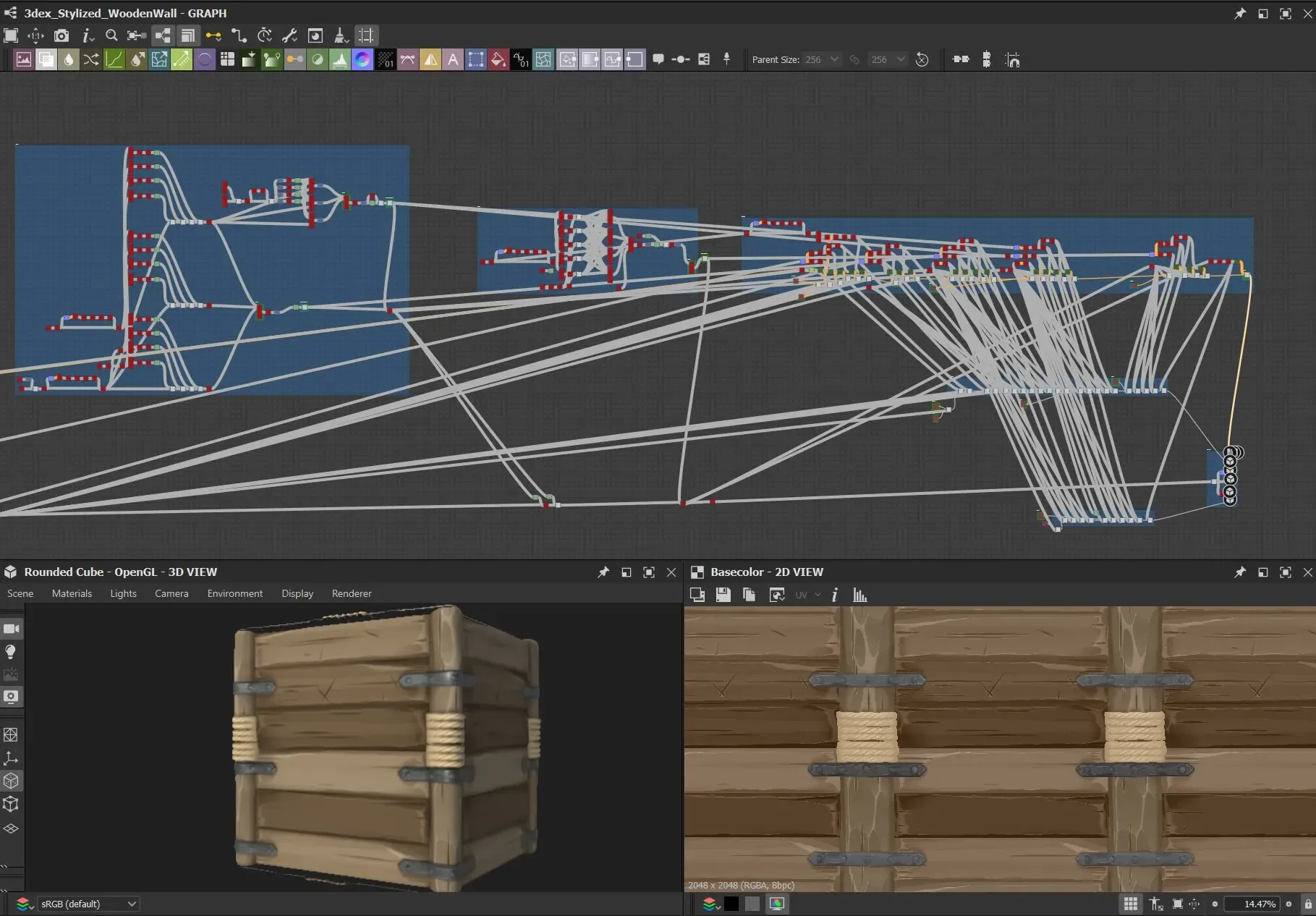
Task: Open the Materials menu
Action: [72, 593]
